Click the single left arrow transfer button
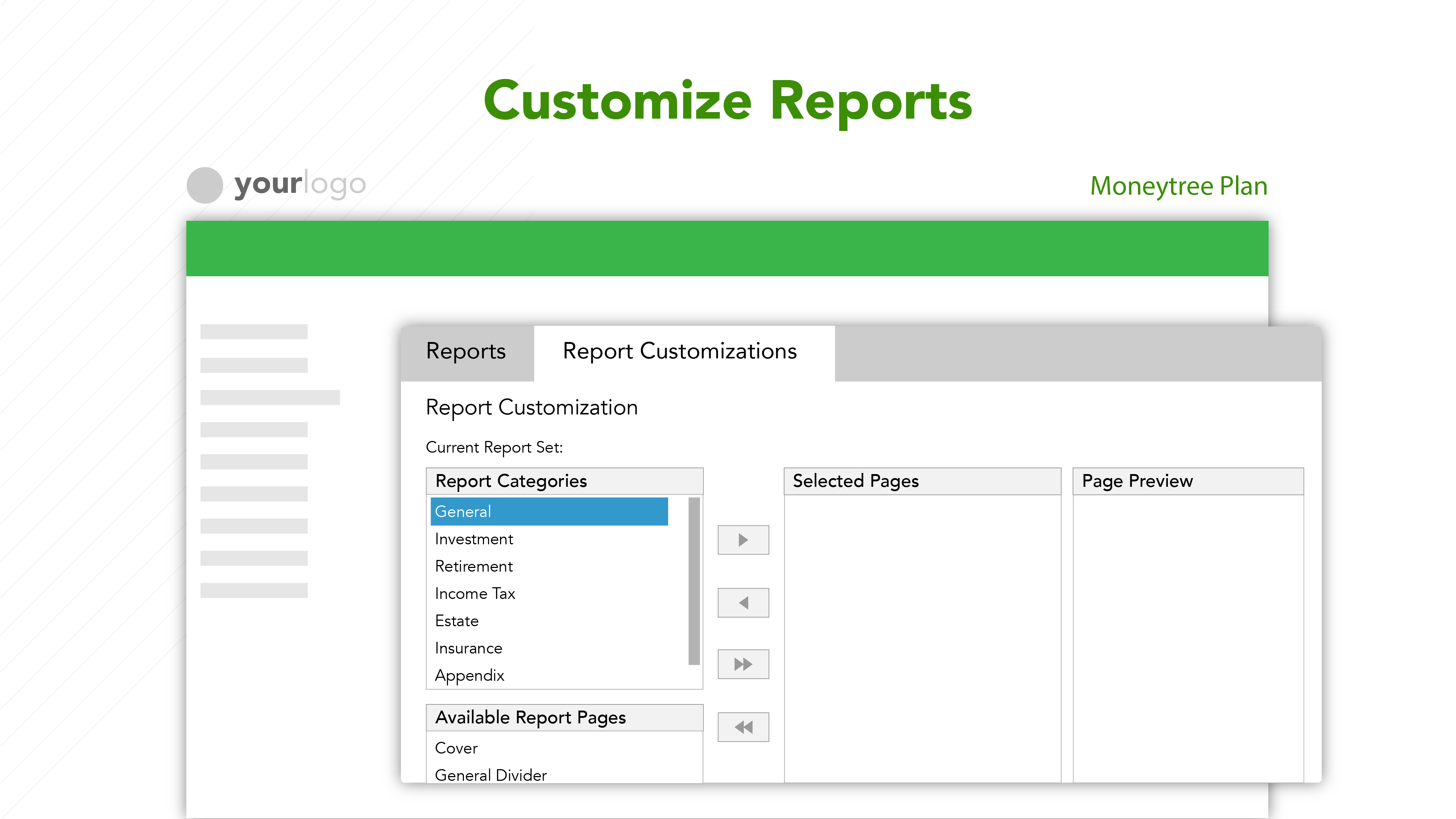This screenshot has width=1456, height=819. [743, 603]
